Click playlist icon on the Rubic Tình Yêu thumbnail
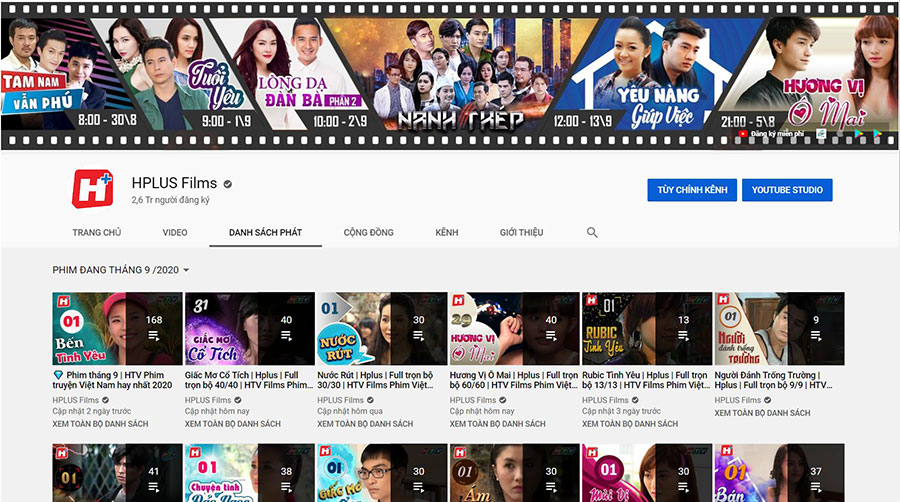900x502 pixels. pos(683,336)
